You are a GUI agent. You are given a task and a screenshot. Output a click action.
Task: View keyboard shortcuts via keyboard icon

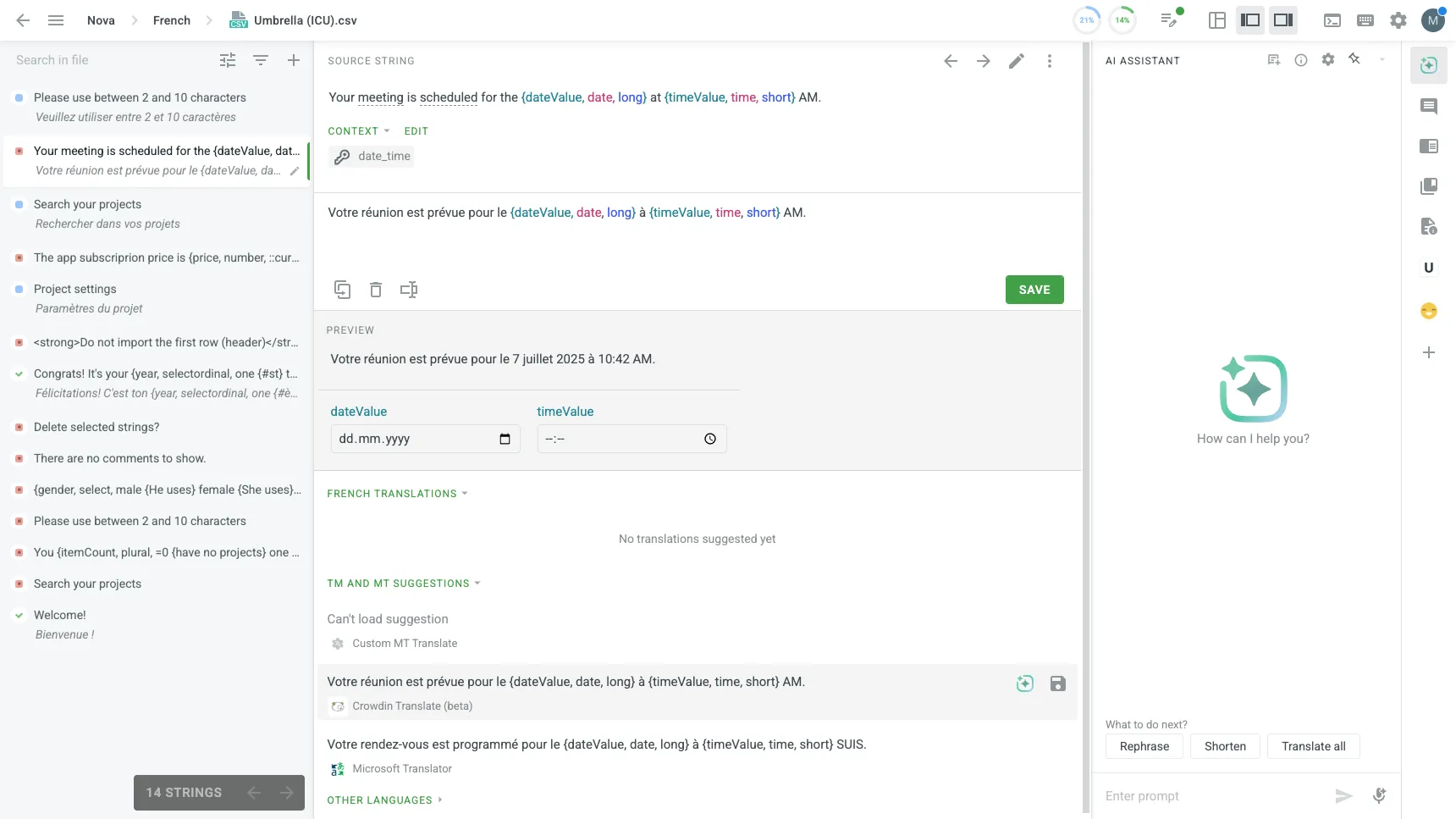click(x=1365, y=19)
